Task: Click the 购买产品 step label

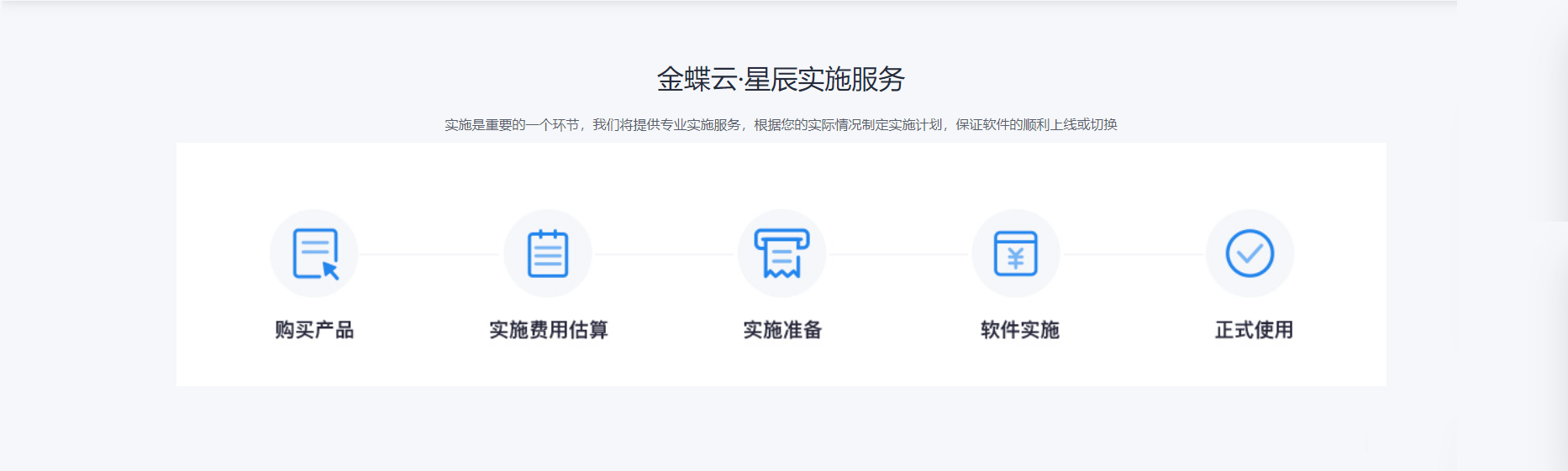Action: pyautogui.click(x=314, y=330)
